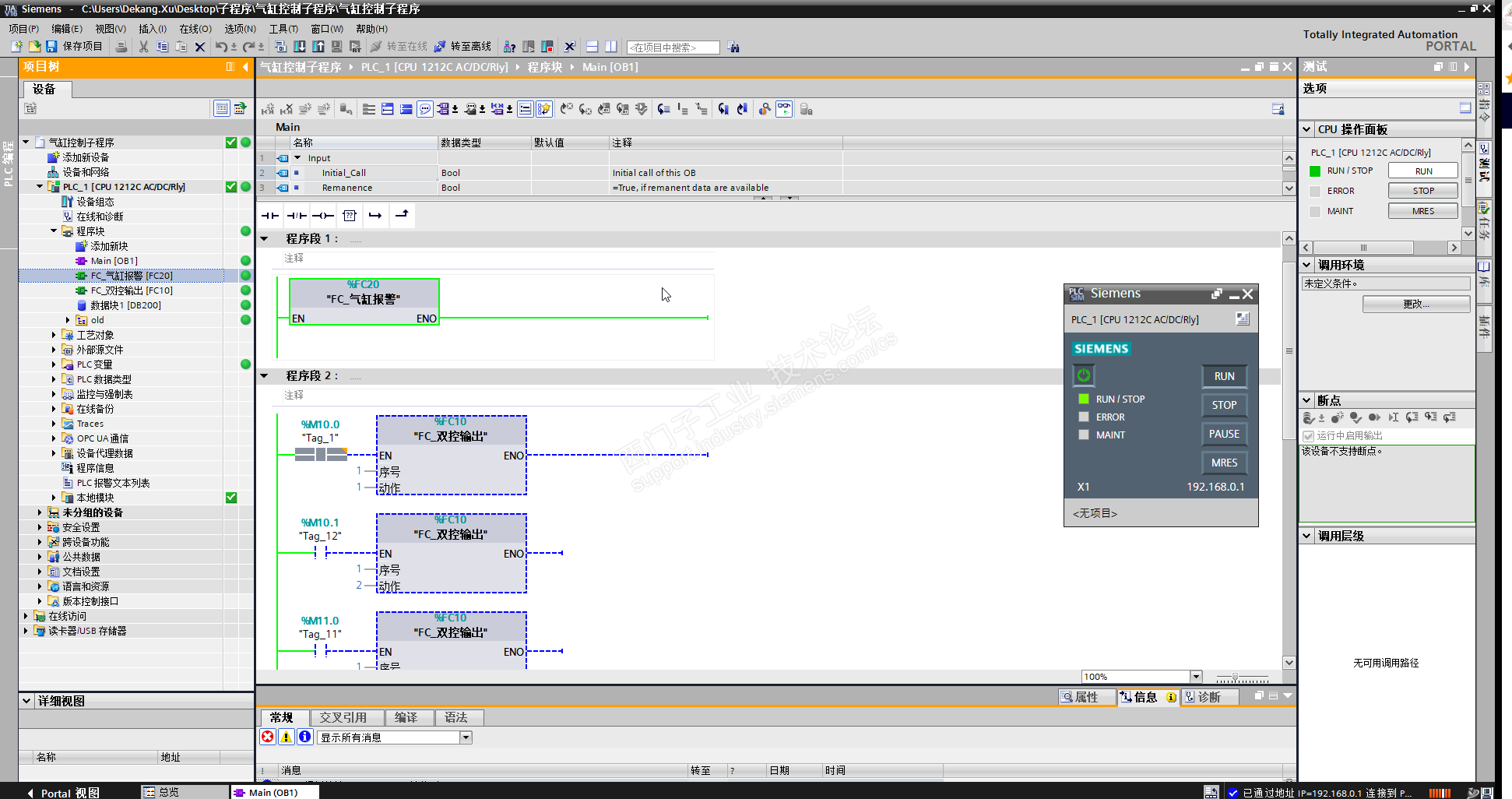This screenshot has height=799, width=1512.
Task: Click the power icon in PLCSIM window
Action: (1083, 375)
